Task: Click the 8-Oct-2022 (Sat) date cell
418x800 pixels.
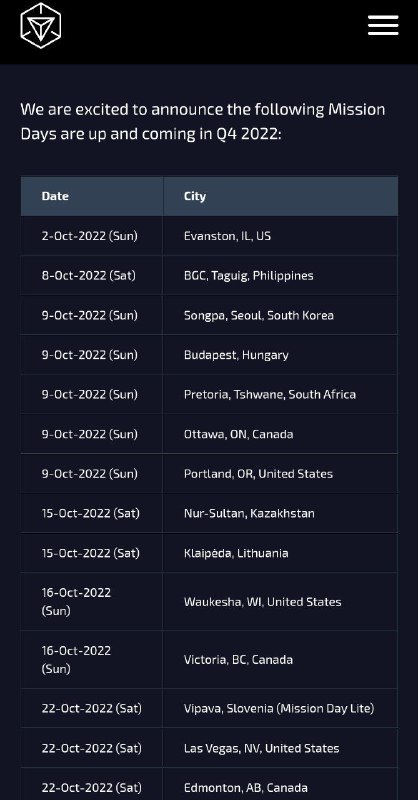Action: [88, 276]
